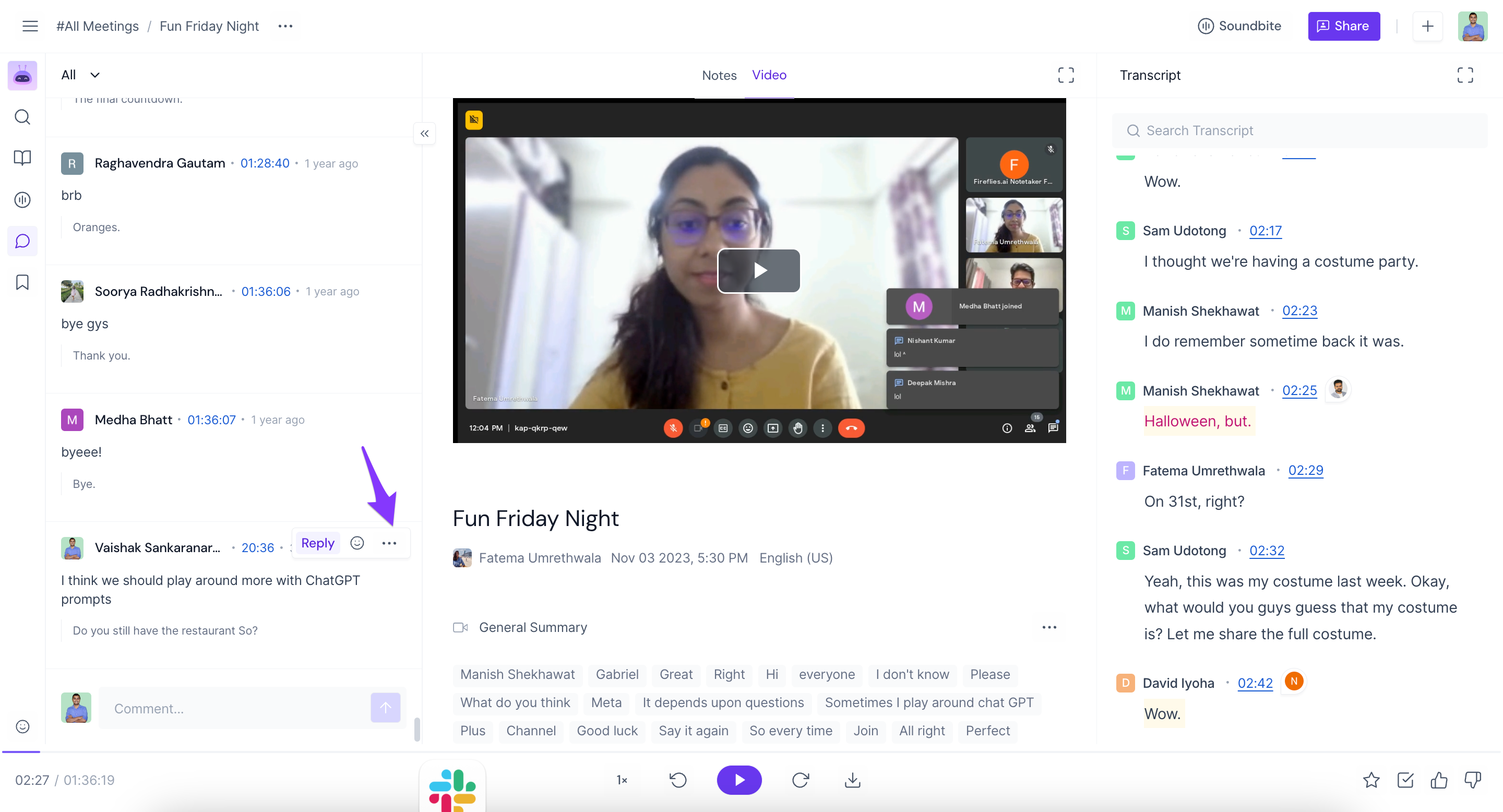Star this meeting as favorite
This screenshot has height=812, width=1503.
coord(1371,780)
